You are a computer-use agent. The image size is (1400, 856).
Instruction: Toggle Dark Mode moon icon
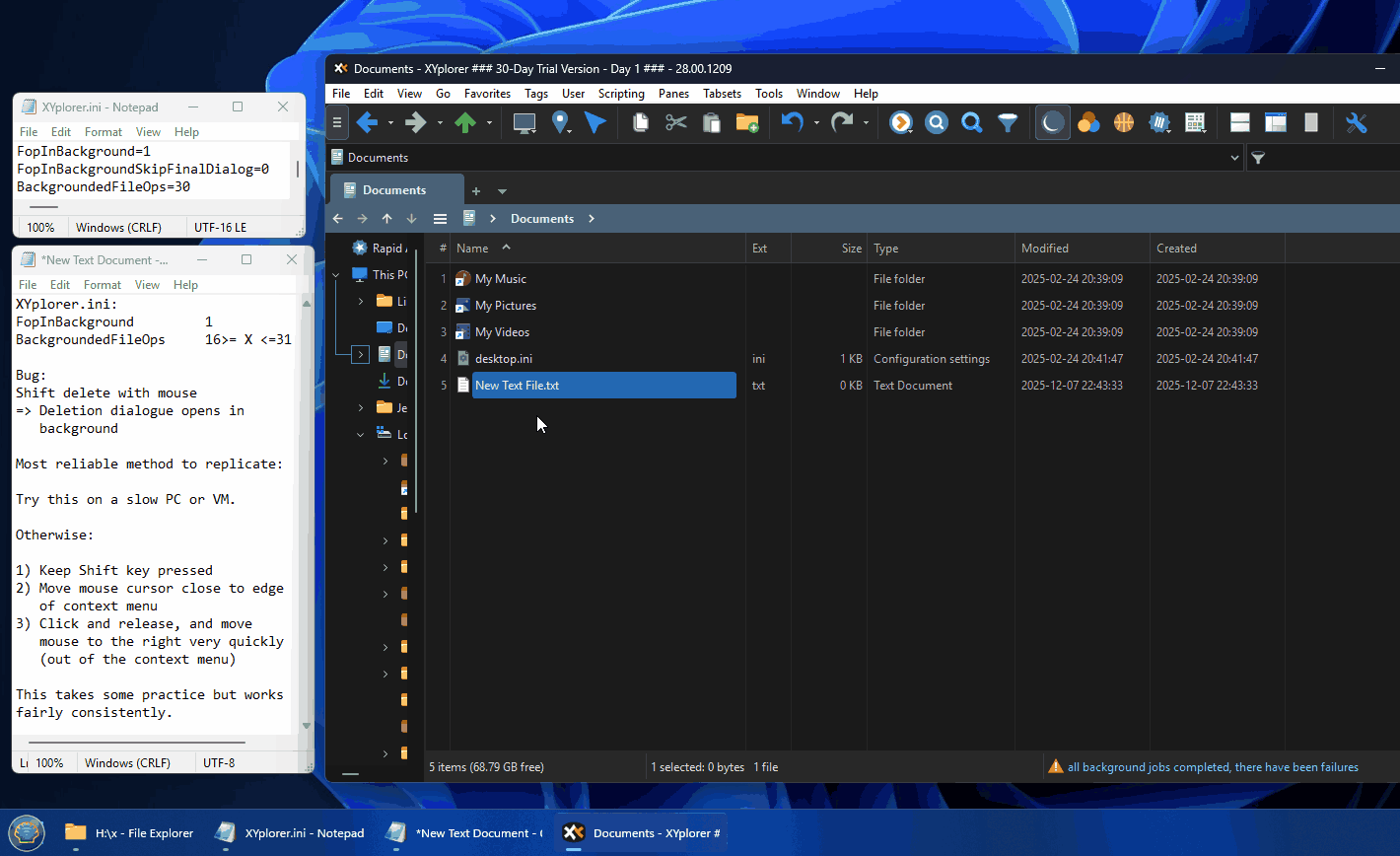click(1052, 122)
